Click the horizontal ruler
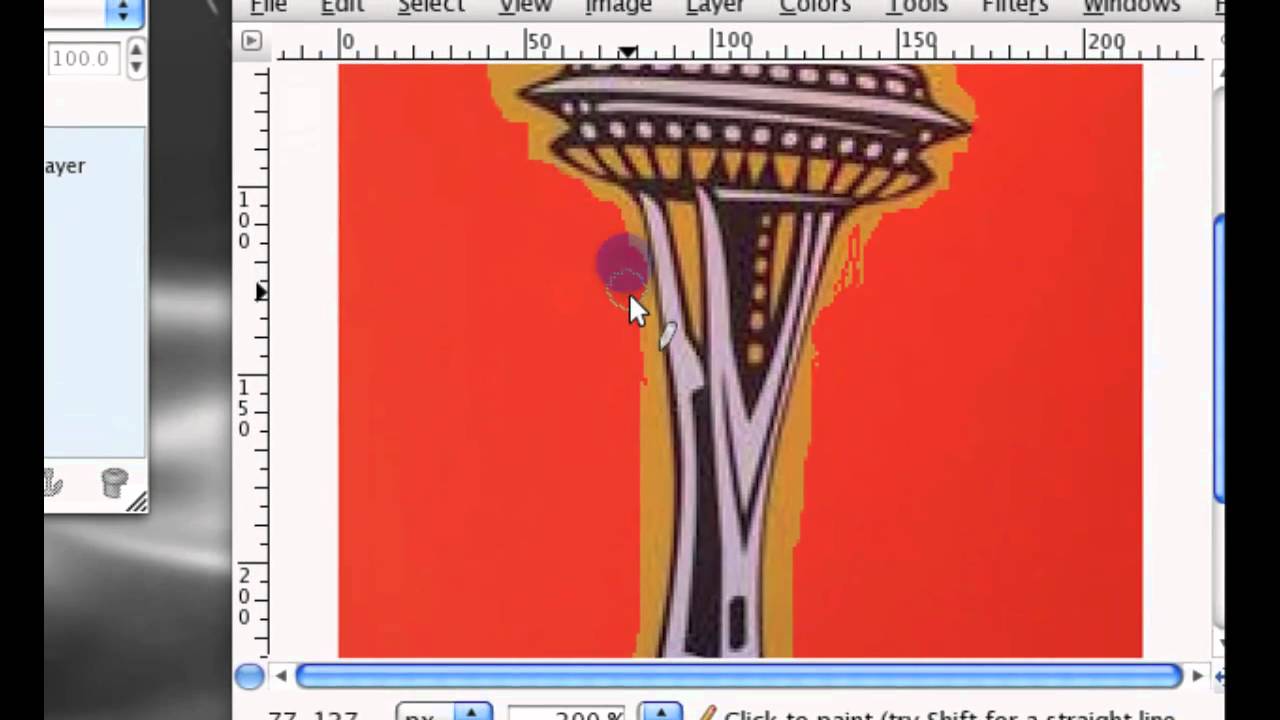This screenshot has width=1280, height=720. point(739,44)
